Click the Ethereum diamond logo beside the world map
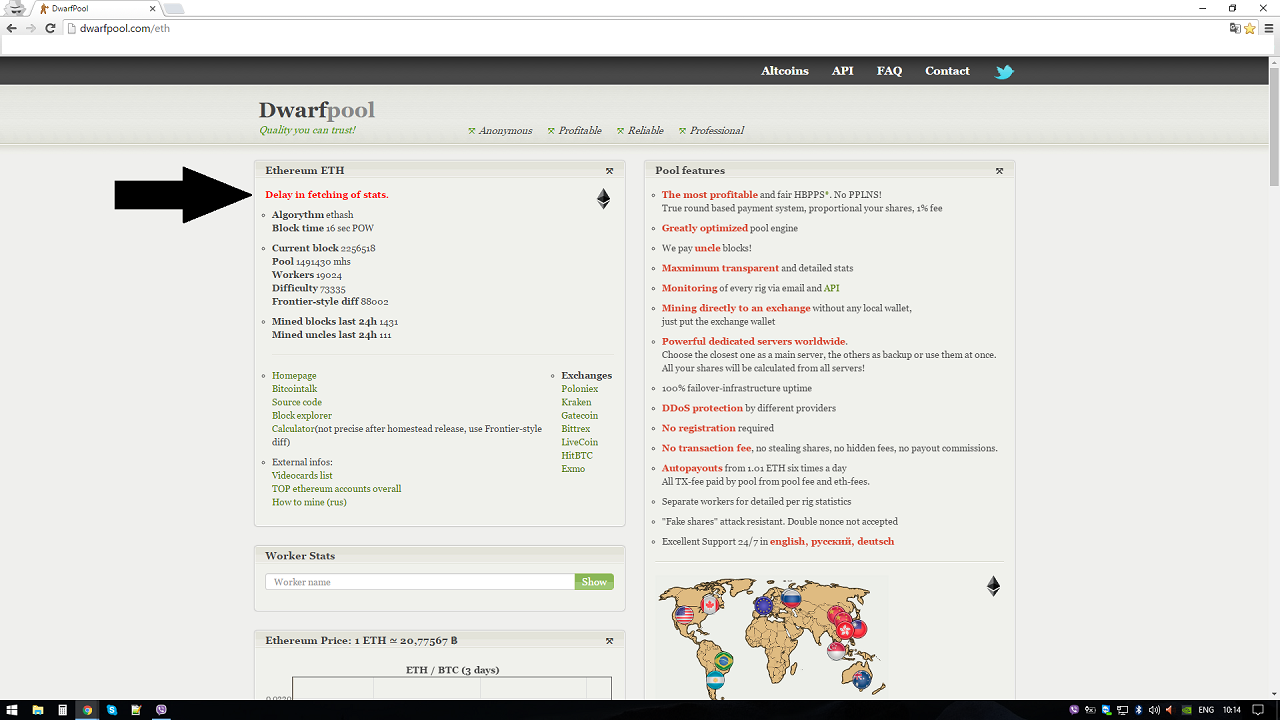 pos(993,585)
